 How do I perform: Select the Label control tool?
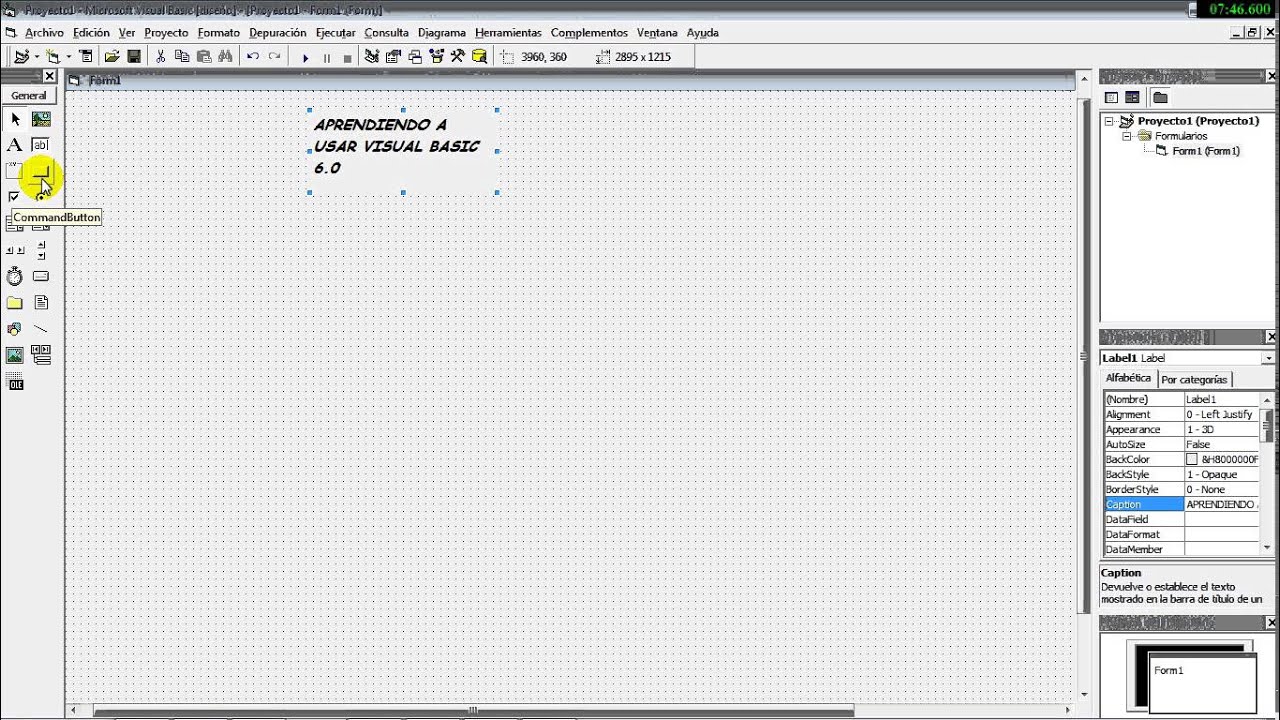pyautogui.click(x=15, y=145)
